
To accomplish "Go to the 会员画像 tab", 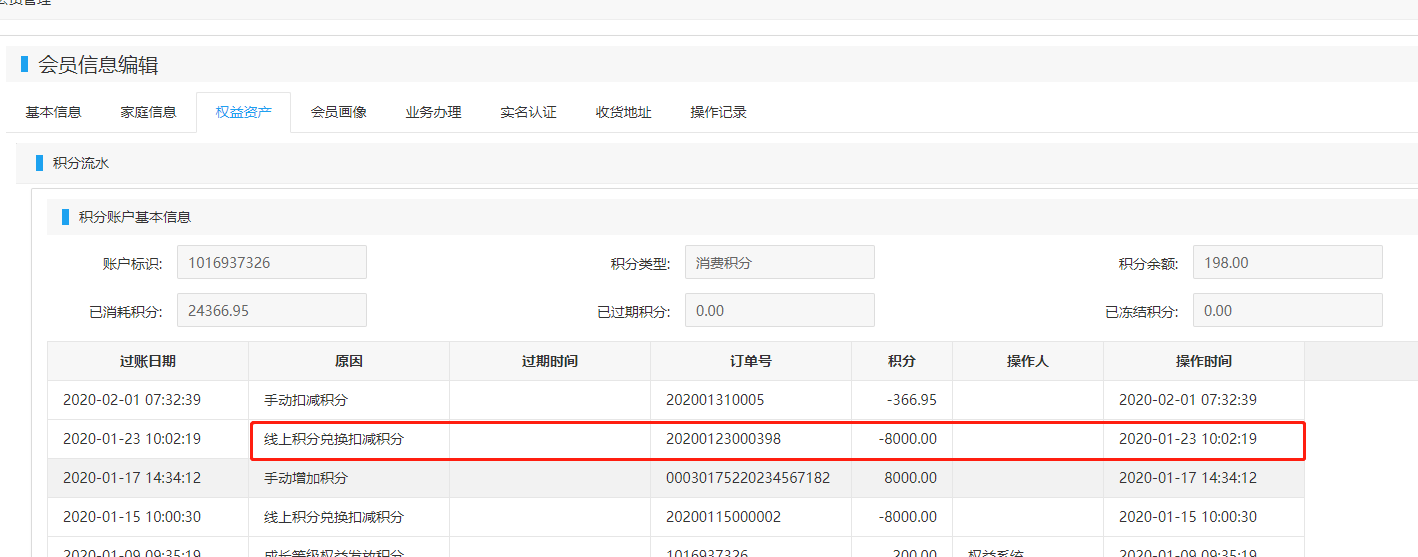I will pos(338,112).
